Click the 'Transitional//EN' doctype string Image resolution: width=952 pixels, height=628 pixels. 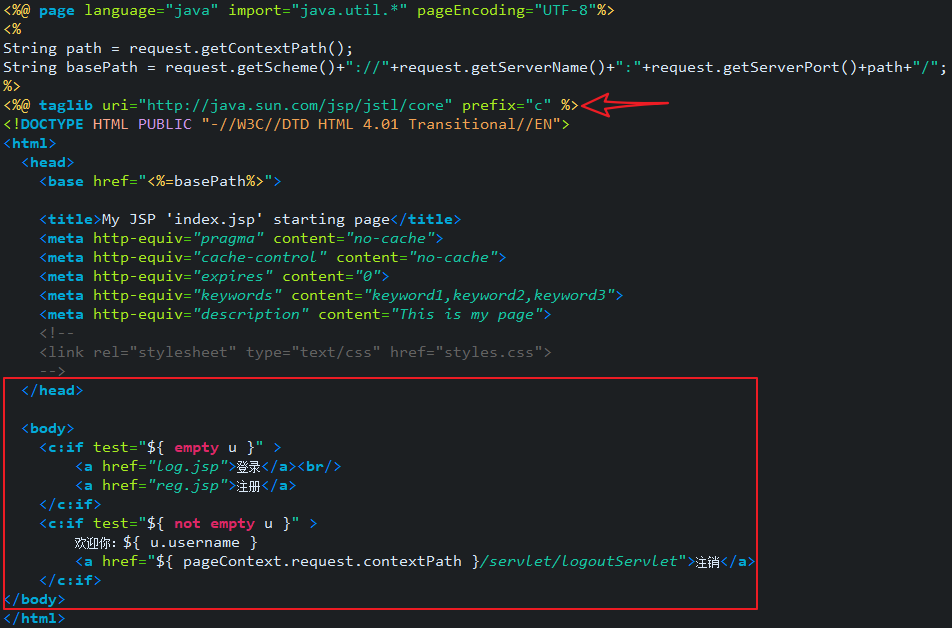click(480, 124)
